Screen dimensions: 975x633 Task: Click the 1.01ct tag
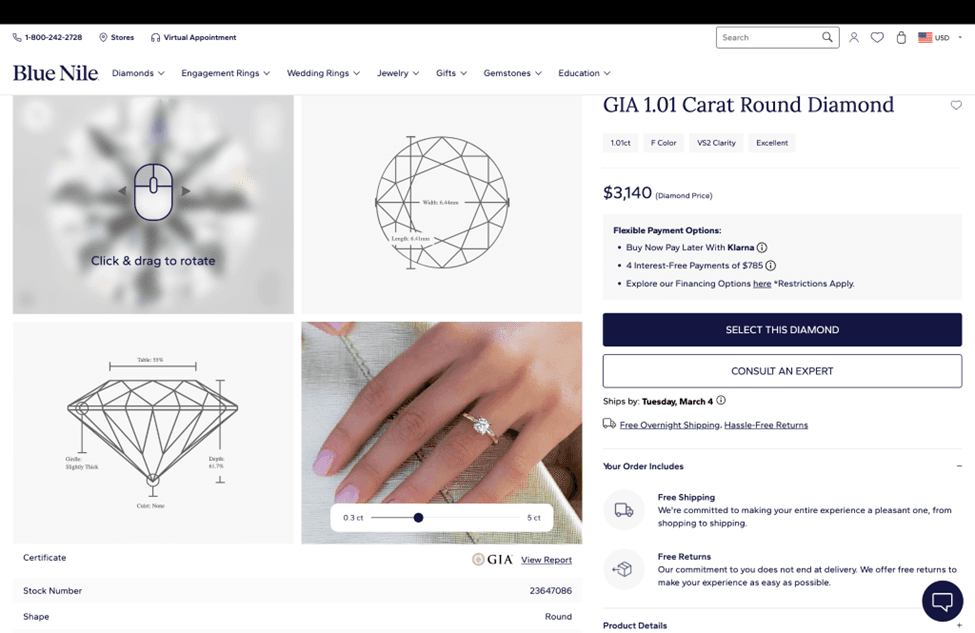(x=621, y=143)
